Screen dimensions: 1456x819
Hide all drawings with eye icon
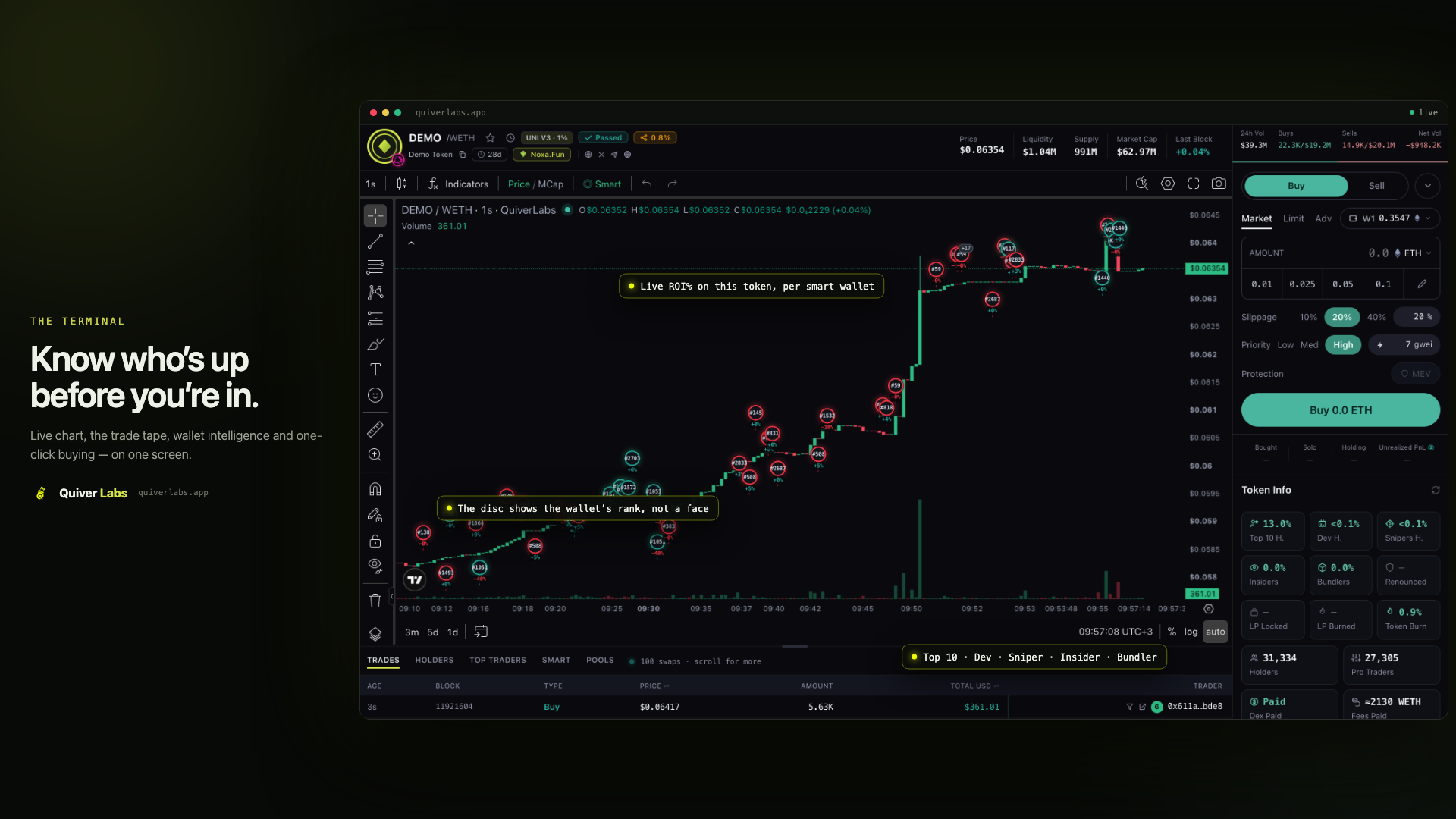[375, 566]
